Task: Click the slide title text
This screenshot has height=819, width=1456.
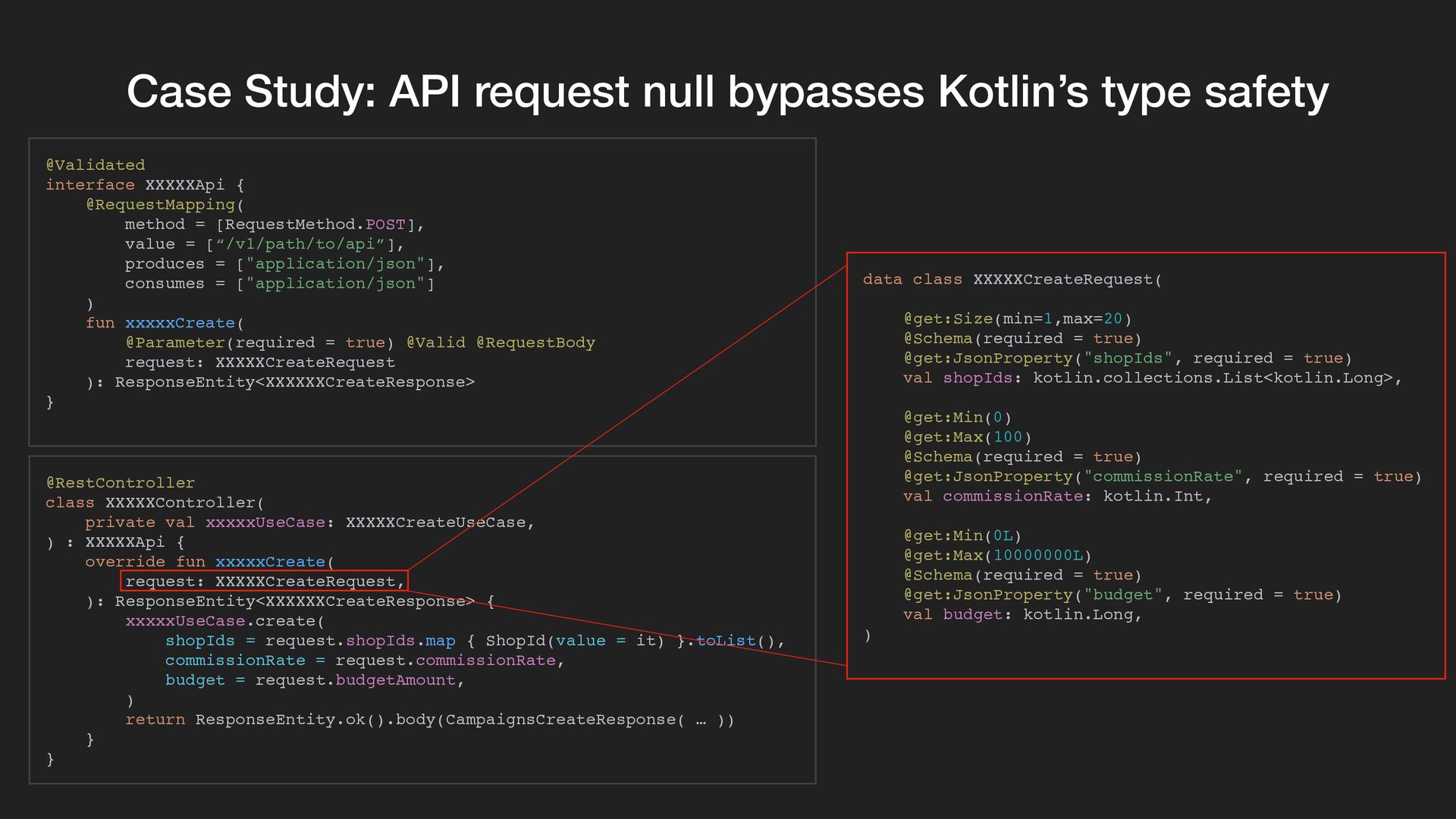Action: [726, 92]
